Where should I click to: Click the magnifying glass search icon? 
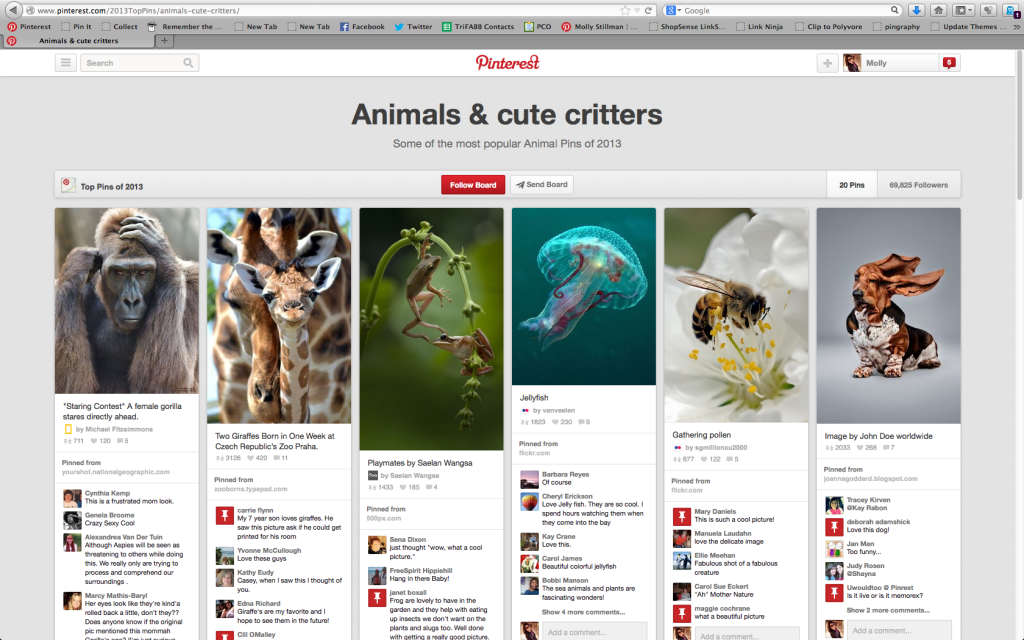pos(188,62)
